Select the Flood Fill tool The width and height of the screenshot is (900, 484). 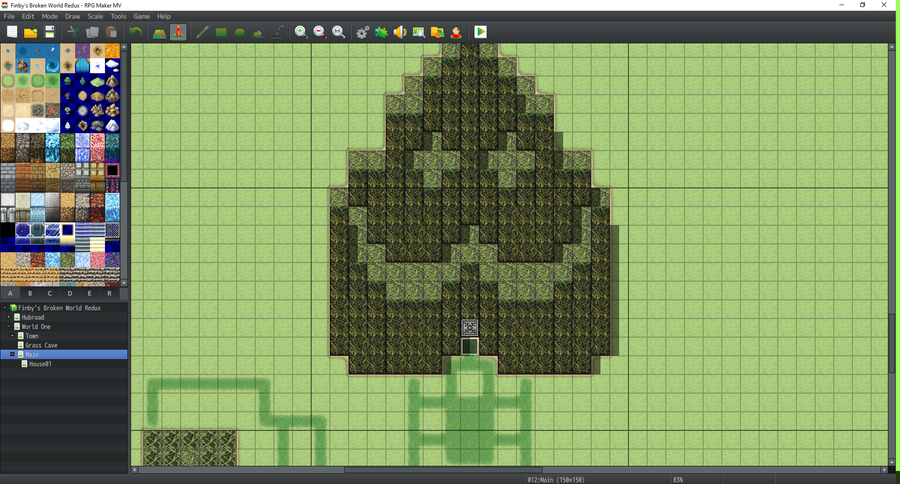[x=258, y=32]
